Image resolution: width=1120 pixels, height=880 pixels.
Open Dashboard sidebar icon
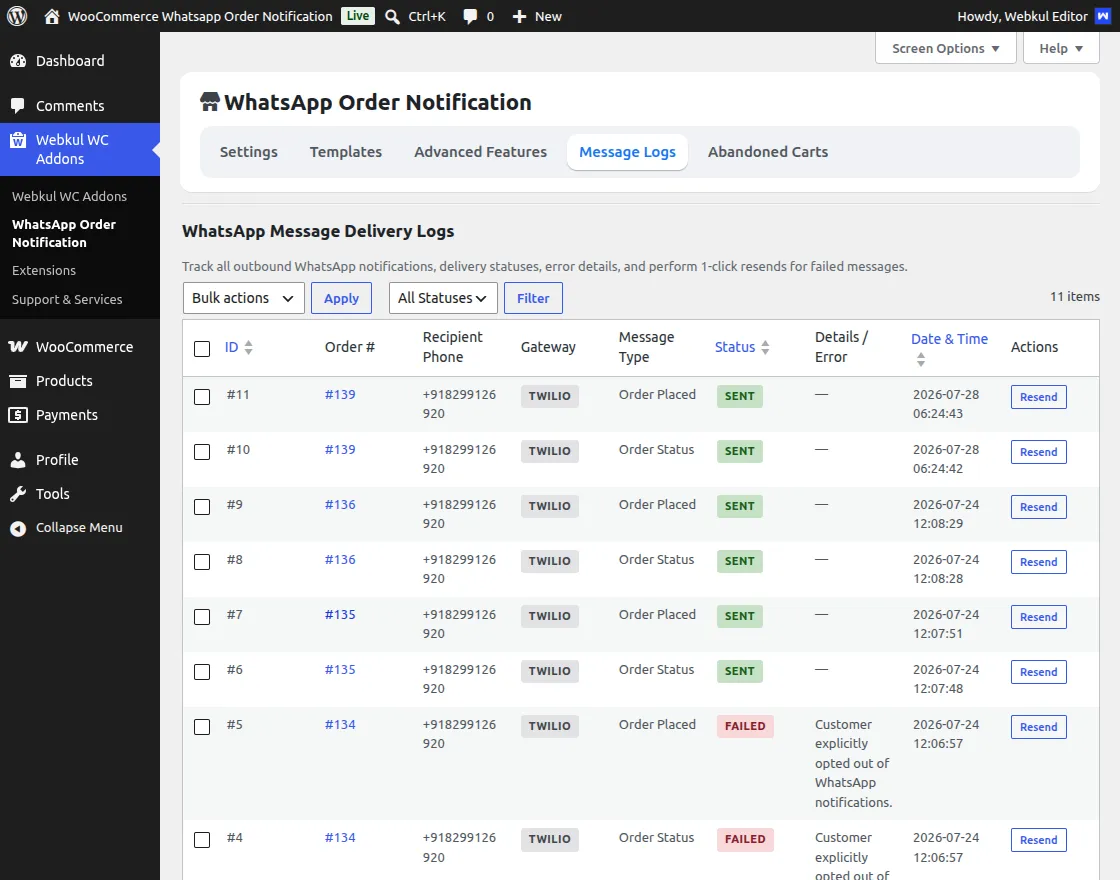18,61
